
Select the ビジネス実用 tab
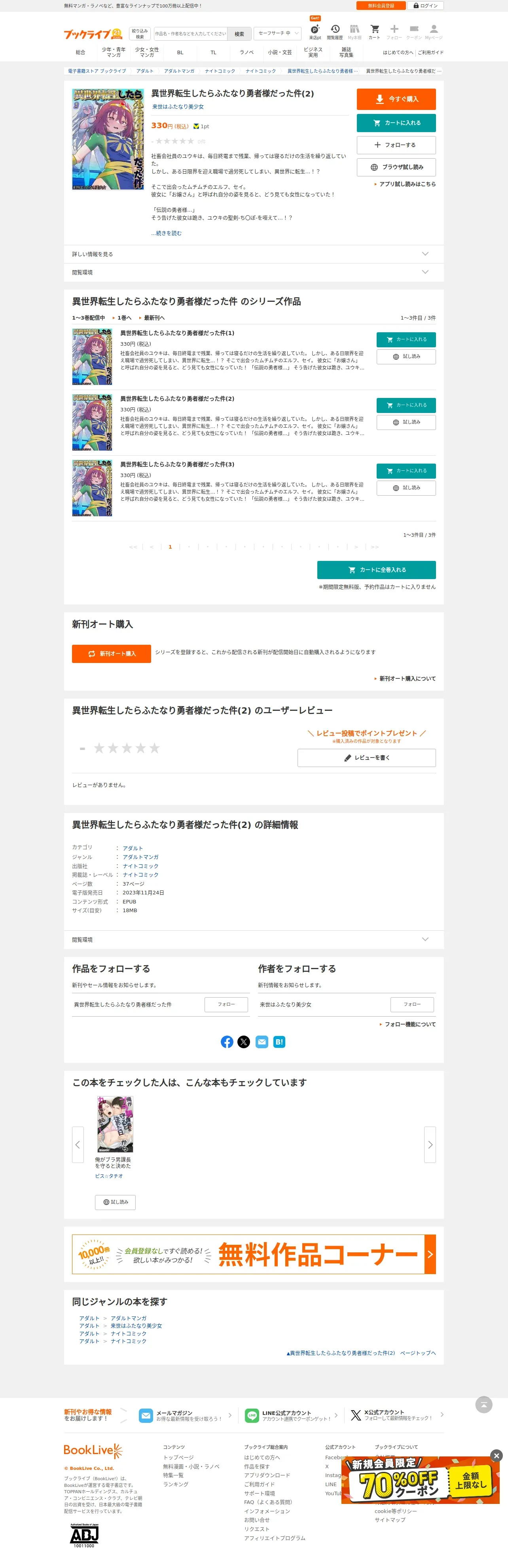313,52
